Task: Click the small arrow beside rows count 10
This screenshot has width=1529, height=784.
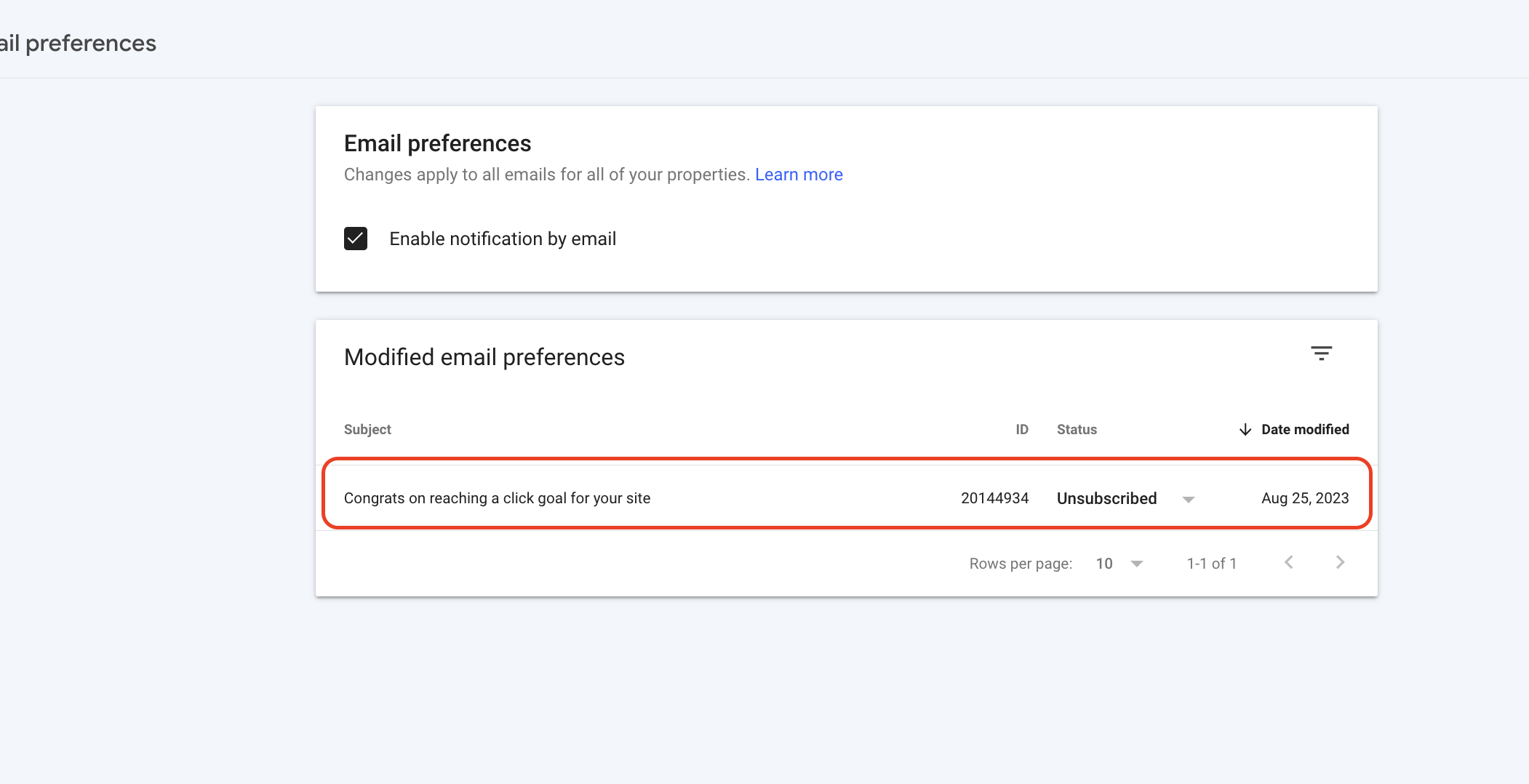Action: 1137,564
